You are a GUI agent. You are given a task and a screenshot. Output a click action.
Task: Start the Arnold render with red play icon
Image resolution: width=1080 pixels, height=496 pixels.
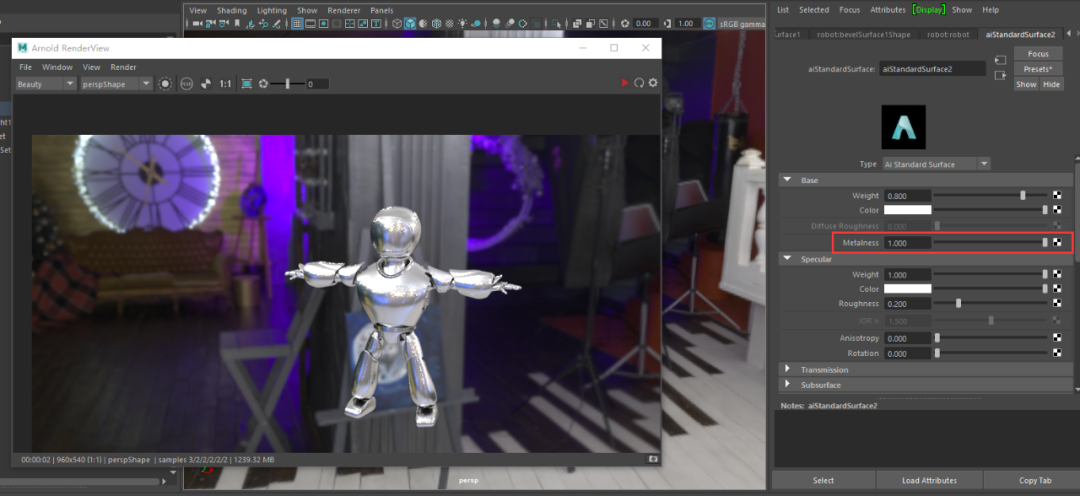625,83
